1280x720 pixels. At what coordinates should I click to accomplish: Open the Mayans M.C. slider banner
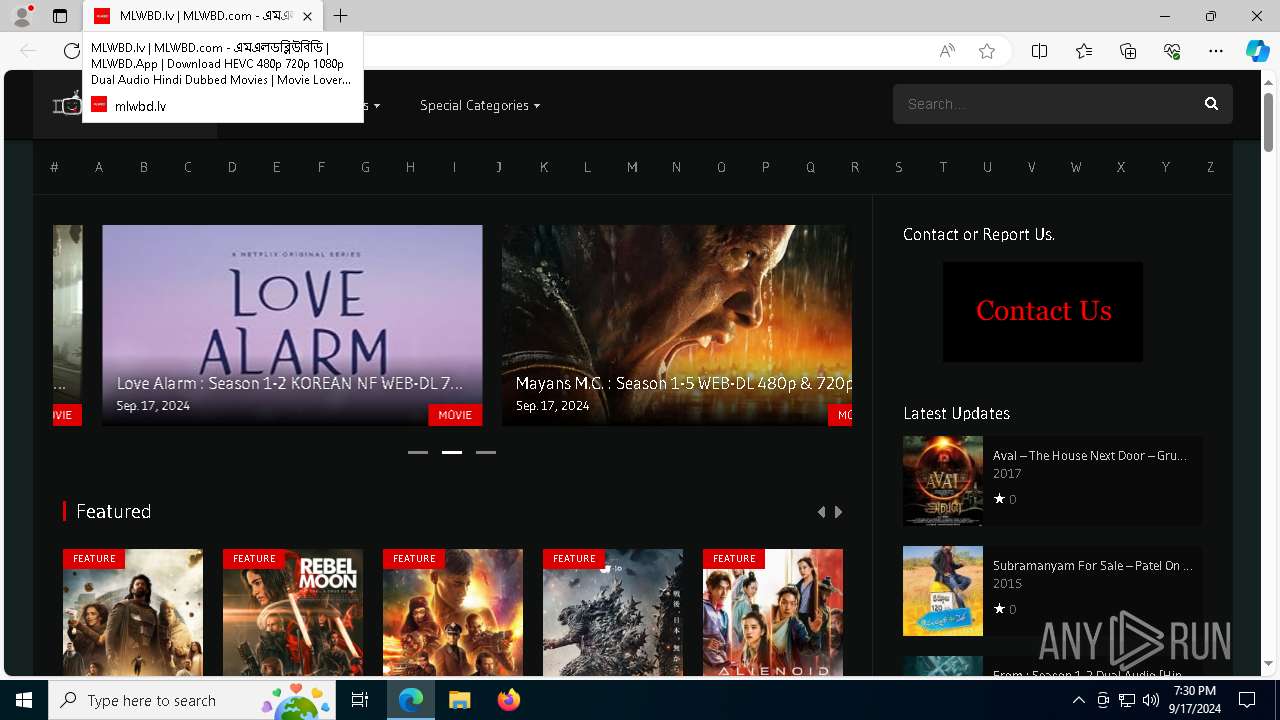(x=677, y=325)
